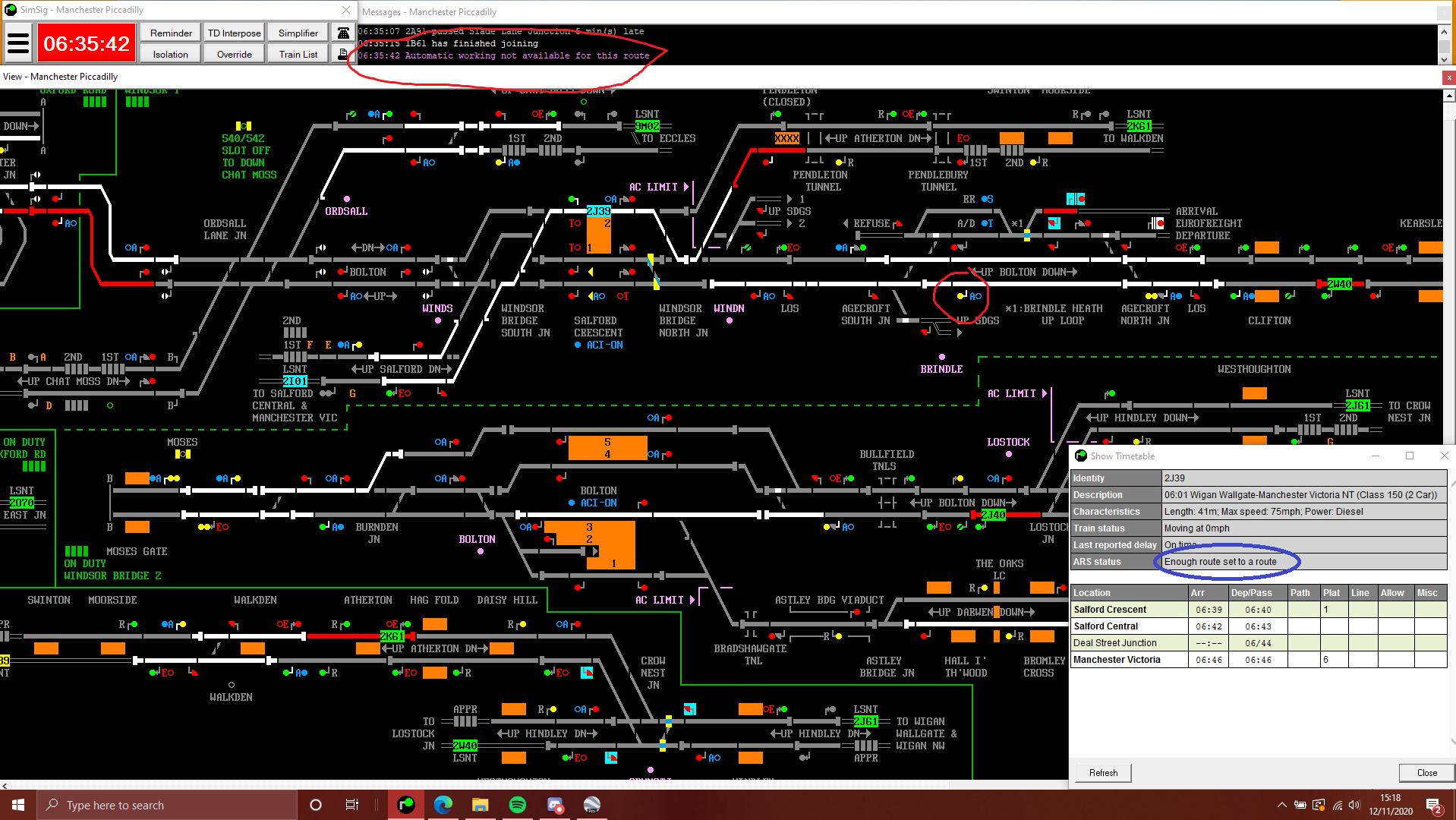Refresh the Show Timetable window
The image size is (1456, 820).
[1103, 772]
